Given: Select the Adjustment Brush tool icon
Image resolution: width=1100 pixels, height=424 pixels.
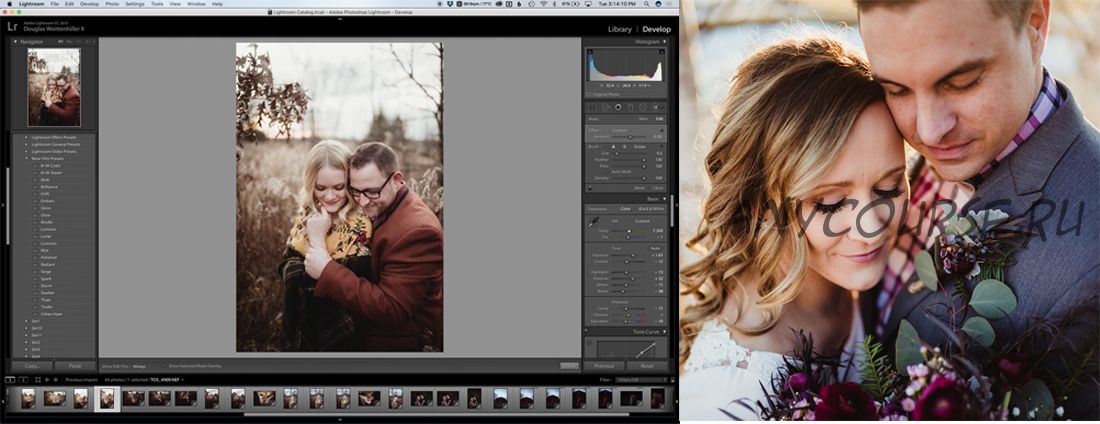Looking at the screenshot, I should pyautogui.click(x=657, y=106).
